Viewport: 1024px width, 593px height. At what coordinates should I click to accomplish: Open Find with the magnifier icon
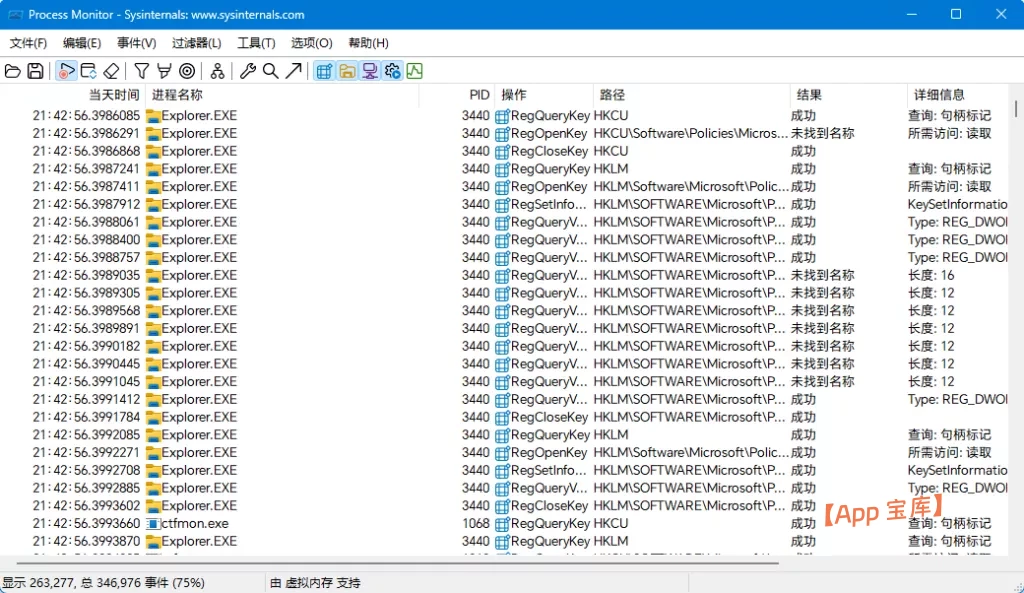coord(270,71)
